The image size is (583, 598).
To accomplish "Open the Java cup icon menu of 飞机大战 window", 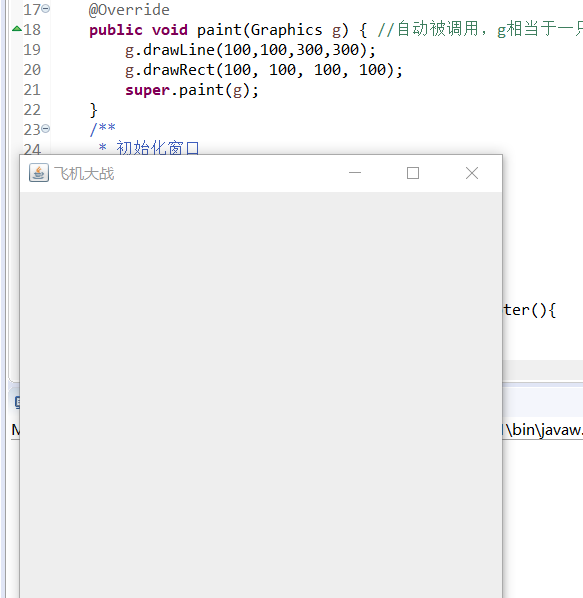I will 39,173.
